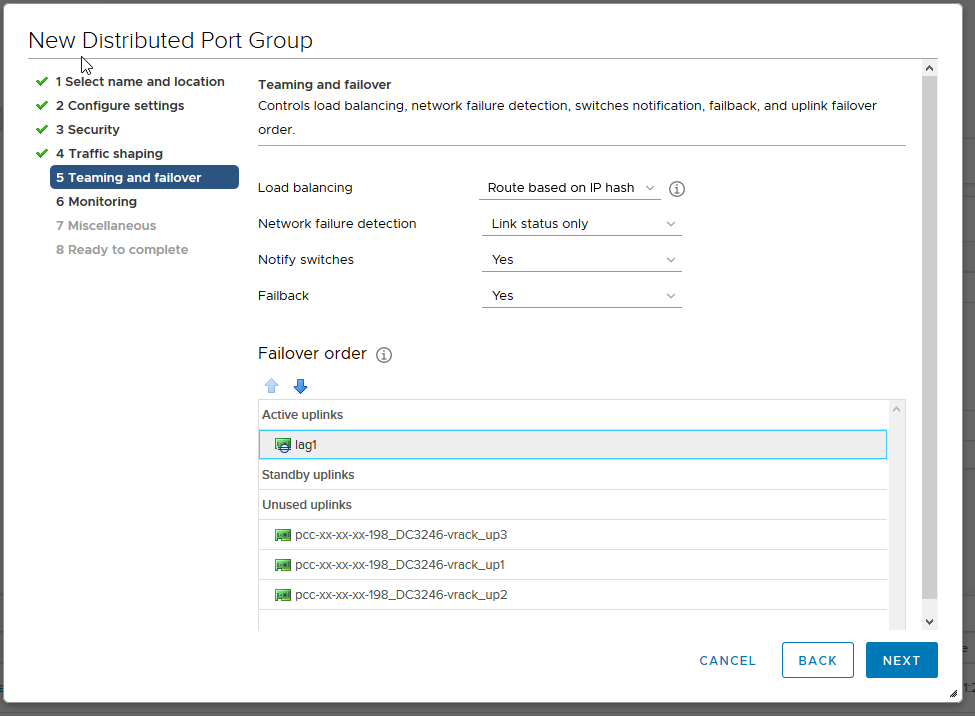Click the NIC icon for vrack_up1 uplink
The image size is (975, 716).
pyautogui.click(x=283, y=565)
